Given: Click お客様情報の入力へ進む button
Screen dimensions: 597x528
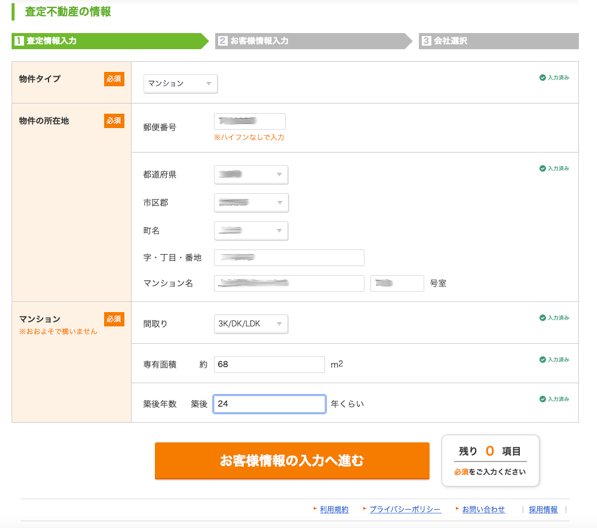Looking at the screenshot, I should click(292, 461).
